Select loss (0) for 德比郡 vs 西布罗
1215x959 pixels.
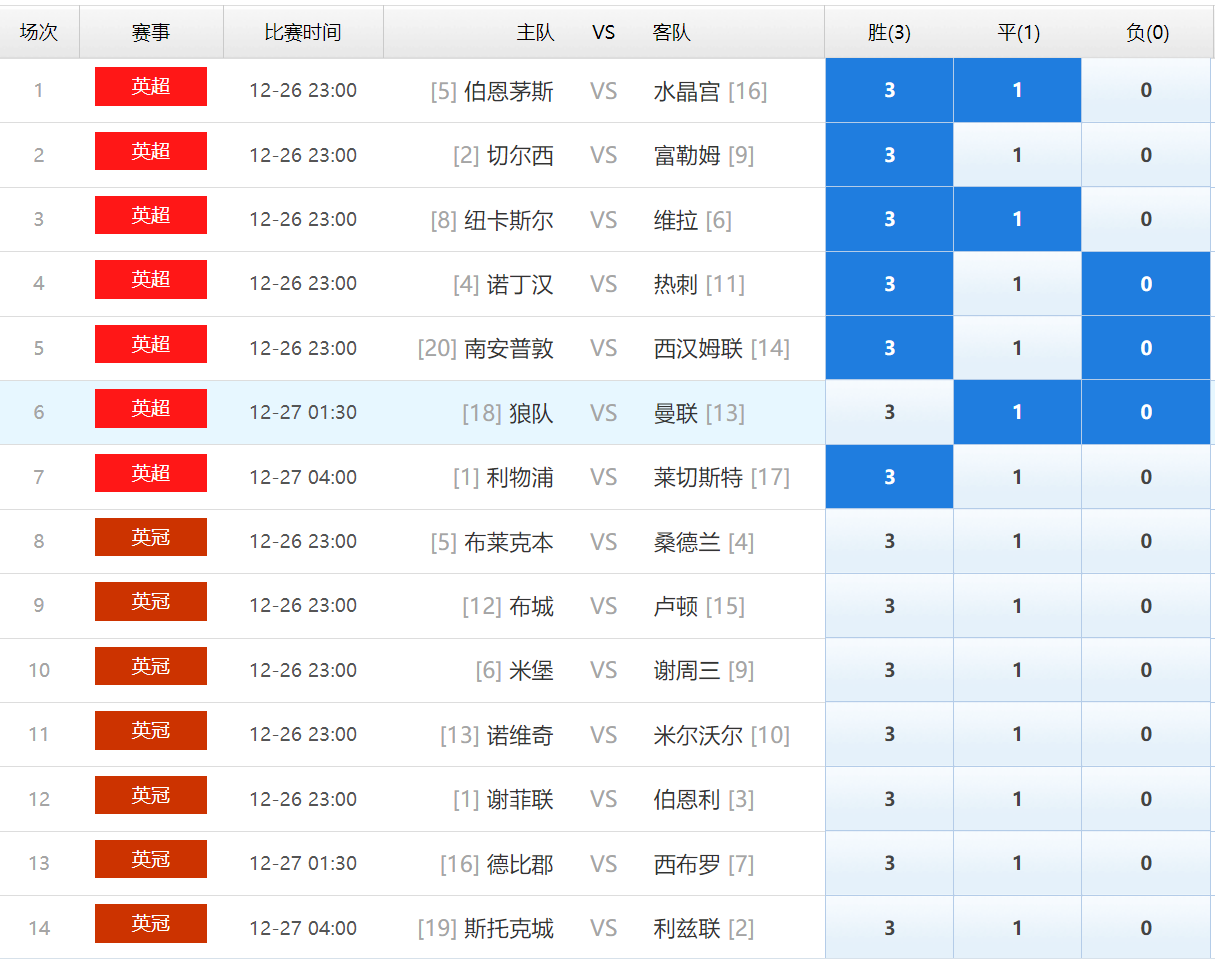pos(1146,863)
